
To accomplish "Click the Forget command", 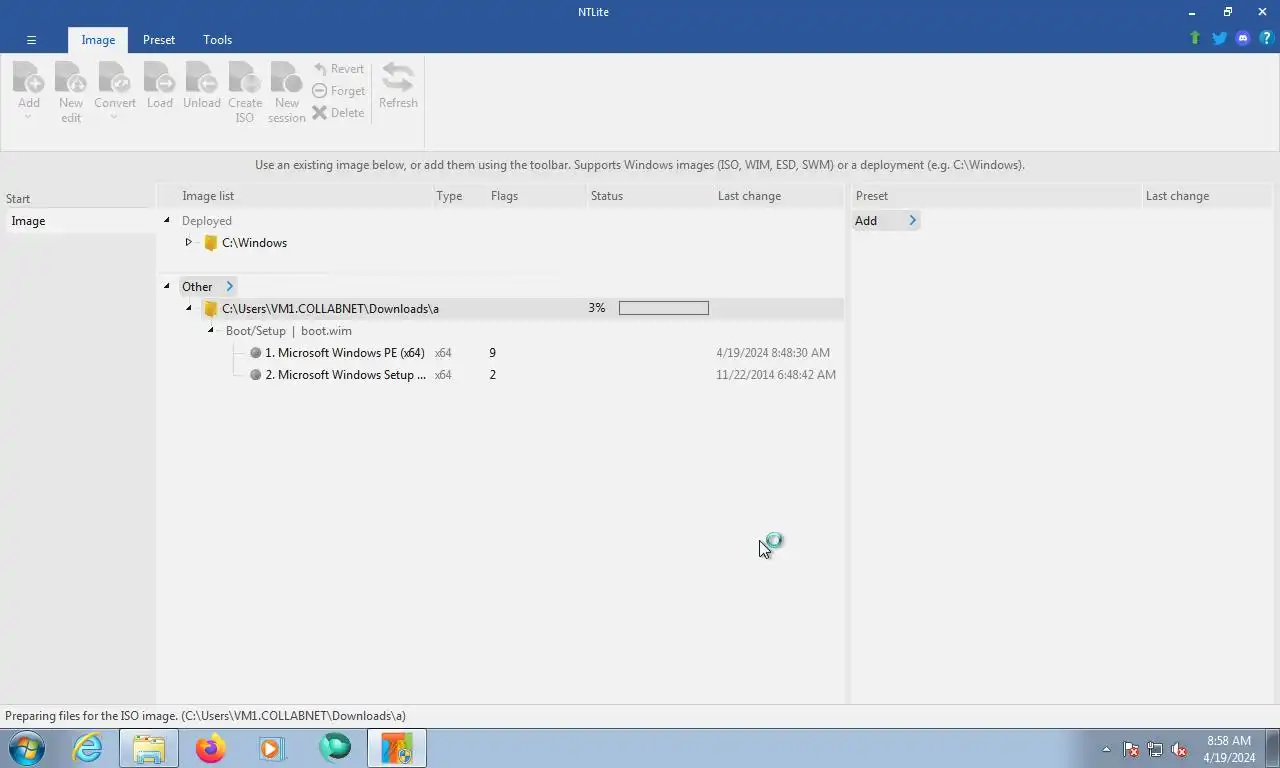I will (x=339, y=91).
